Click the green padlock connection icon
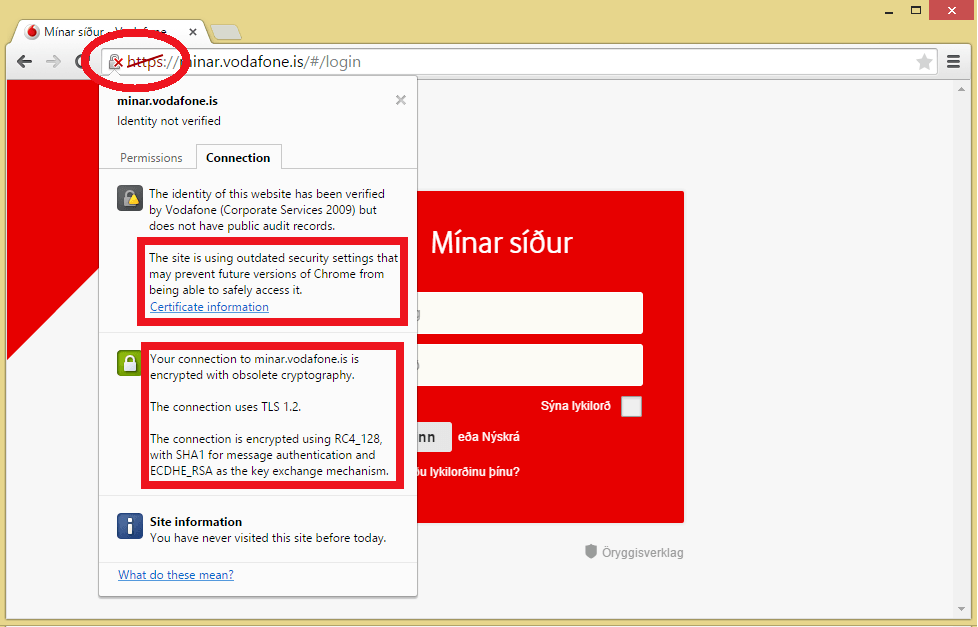The width and height of the screenshot is (978, 627). (x=129, y=363)
